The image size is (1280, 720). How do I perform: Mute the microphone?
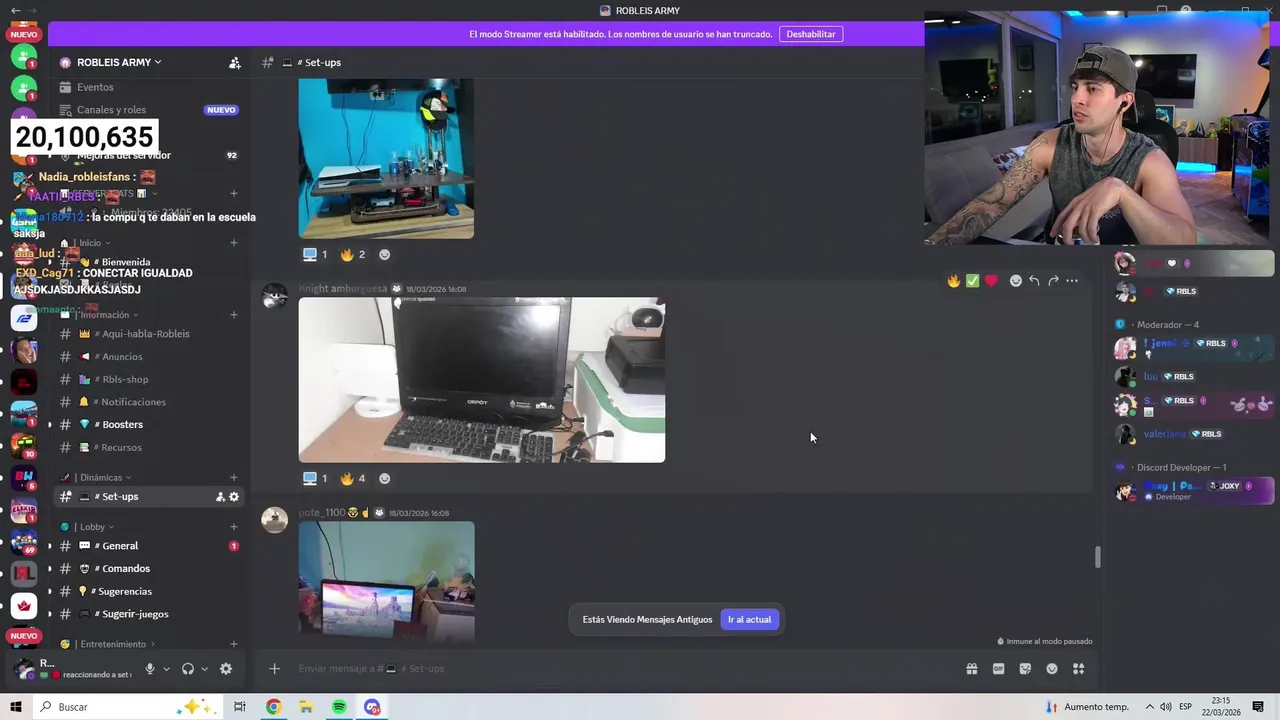coord(150,669)
